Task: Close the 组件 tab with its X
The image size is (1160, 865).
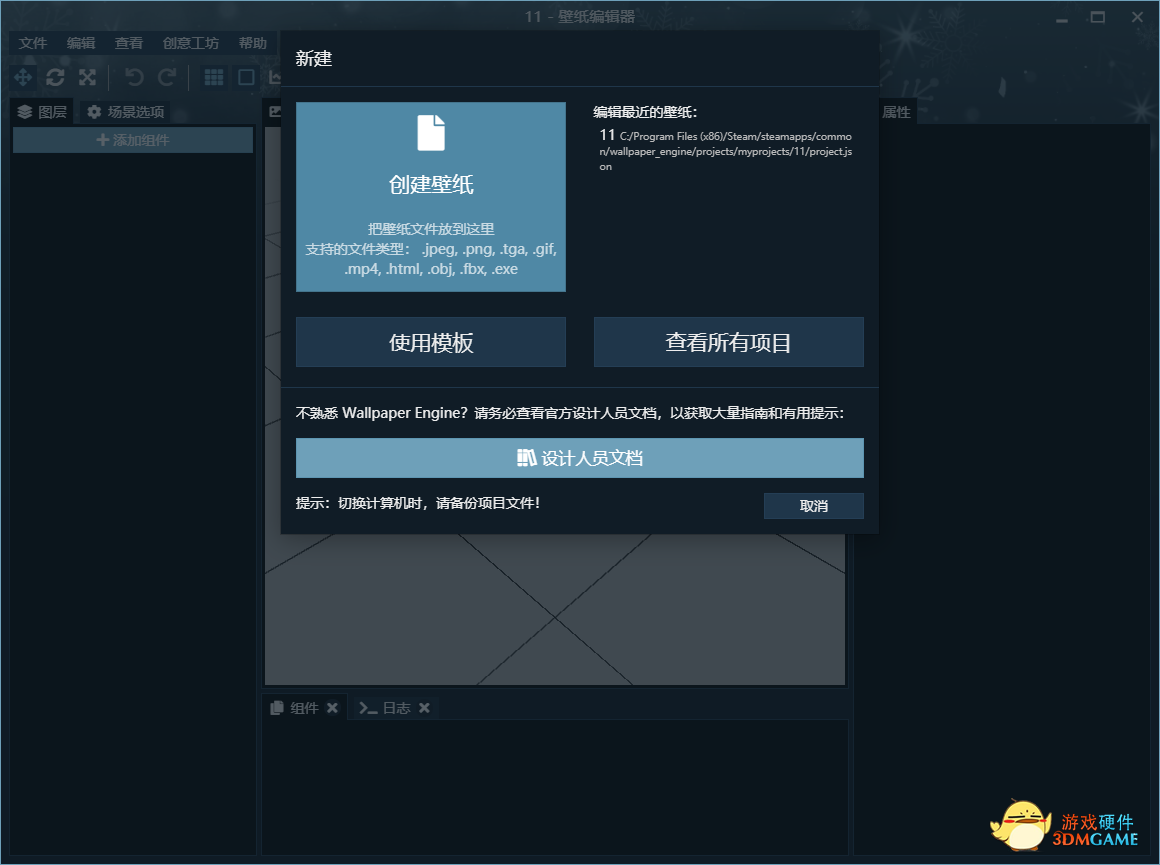Action: (332, 707)
